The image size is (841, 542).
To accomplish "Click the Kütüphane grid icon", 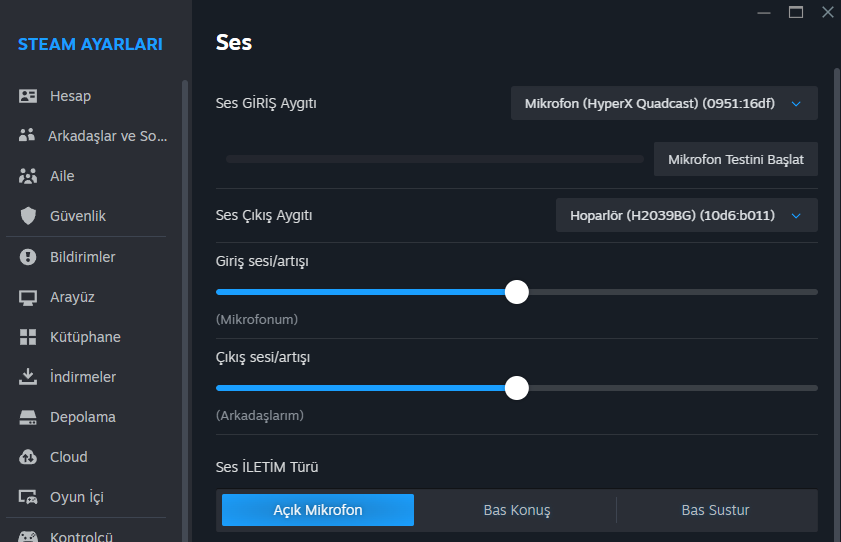I will [x=28, y=337].
